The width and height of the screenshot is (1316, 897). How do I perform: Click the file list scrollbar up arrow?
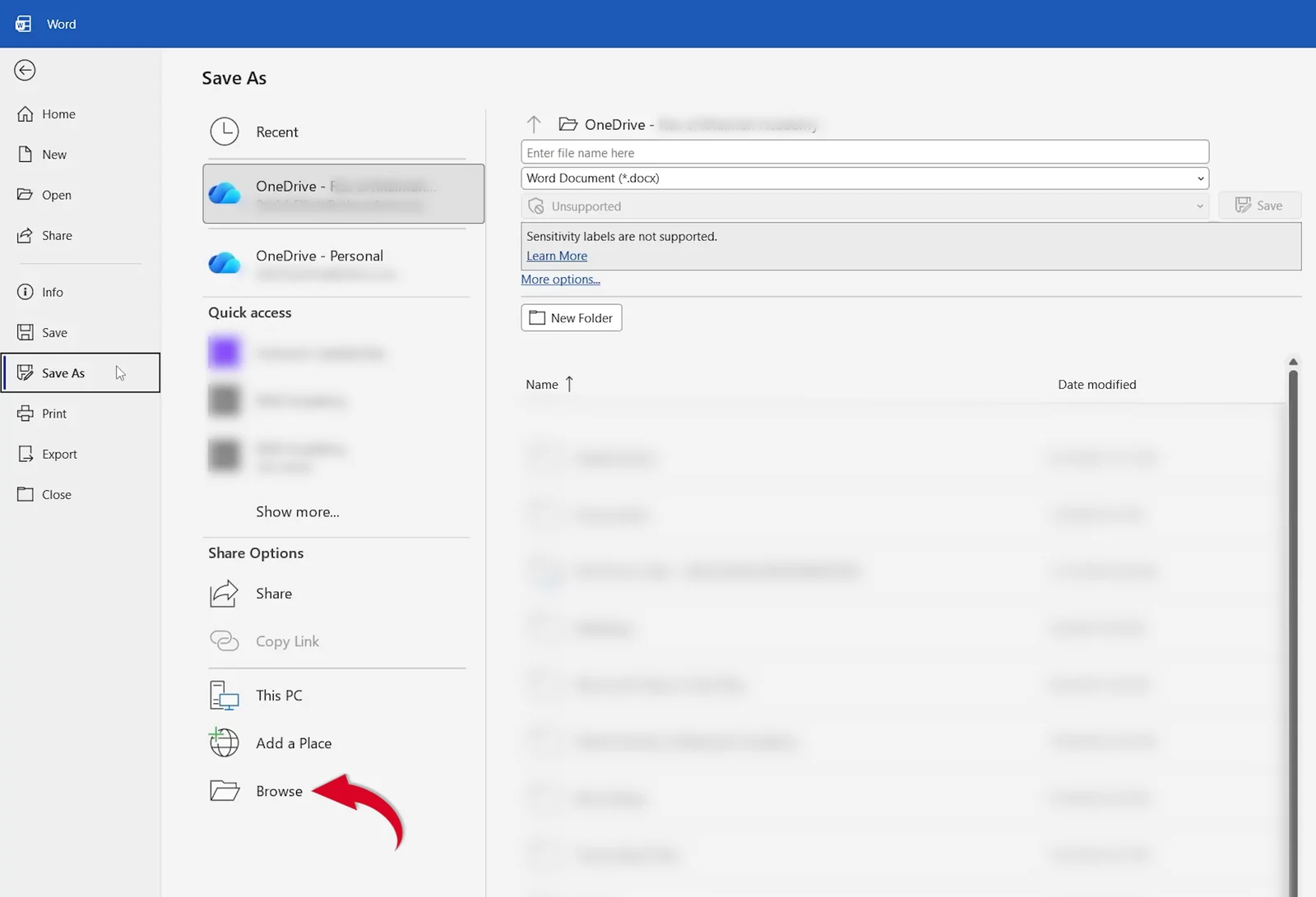click(1293, 362)
